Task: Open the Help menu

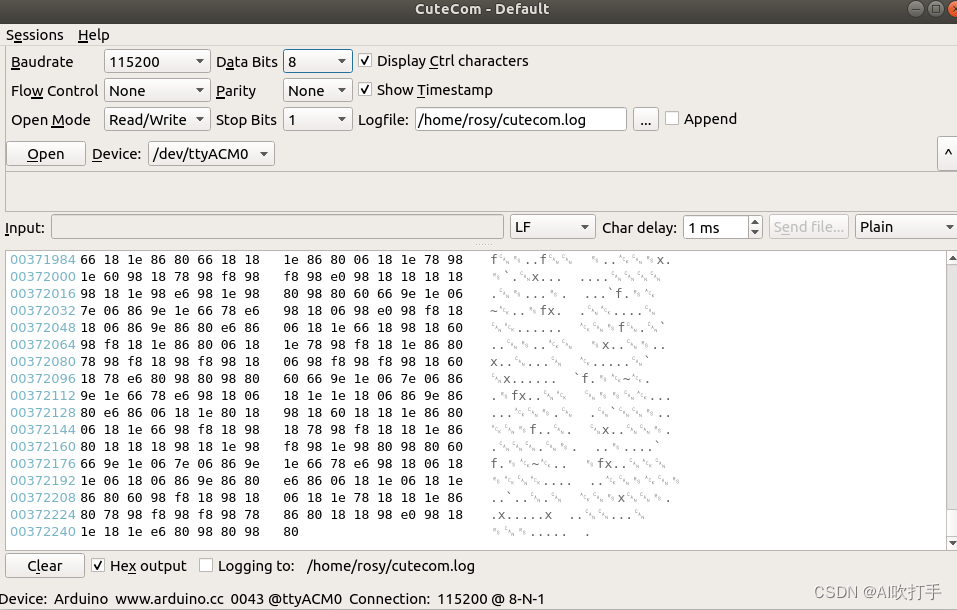Action: (93, 35)
